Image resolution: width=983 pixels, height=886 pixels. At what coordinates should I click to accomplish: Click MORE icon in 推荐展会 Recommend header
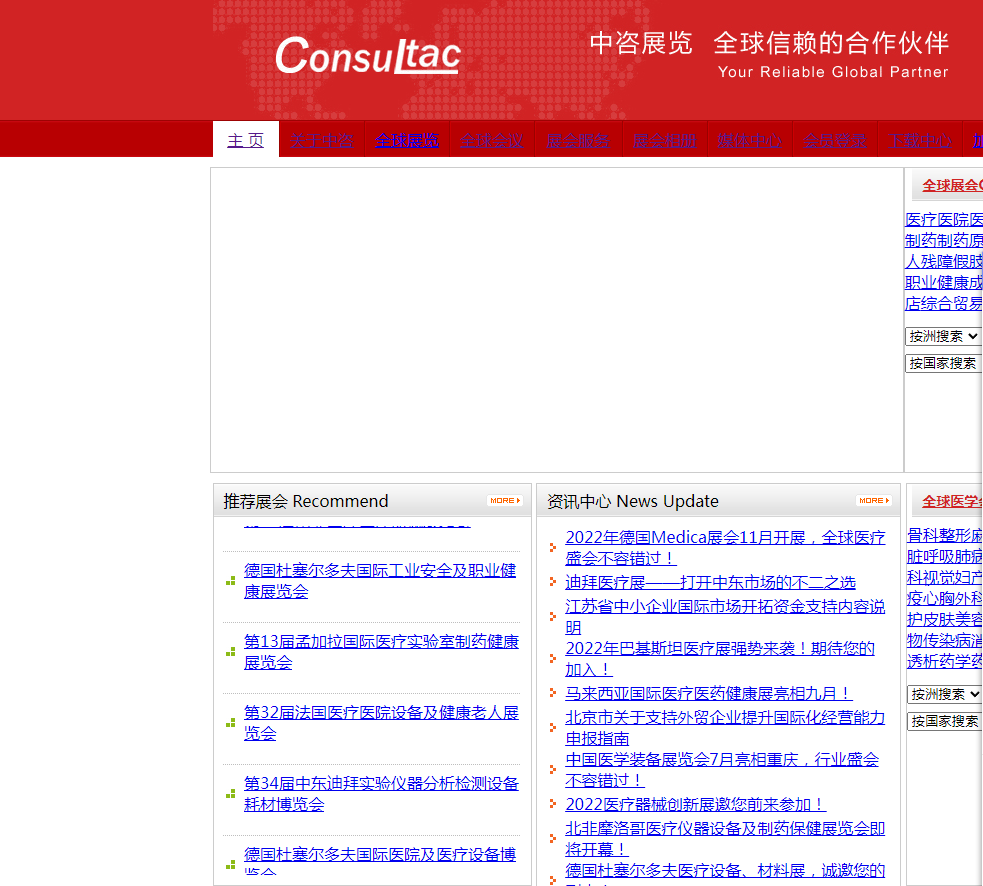505,500
